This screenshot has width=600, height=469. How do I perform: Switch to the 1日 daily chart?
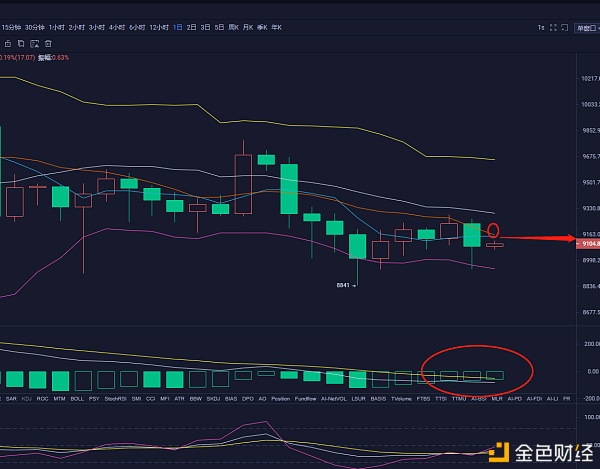click(178, 28)
